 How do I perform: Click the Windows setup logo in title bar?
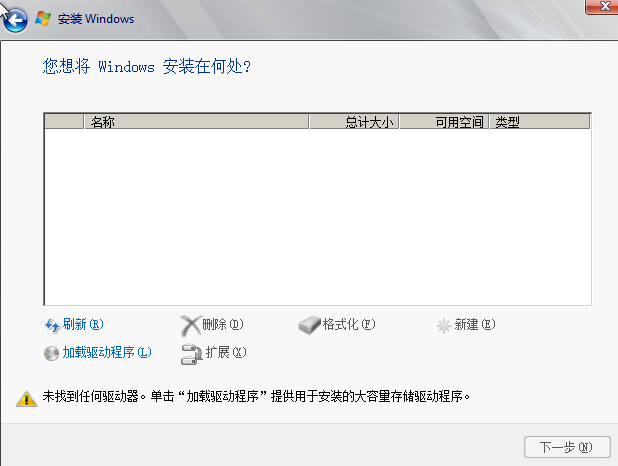tap(43, 19)
